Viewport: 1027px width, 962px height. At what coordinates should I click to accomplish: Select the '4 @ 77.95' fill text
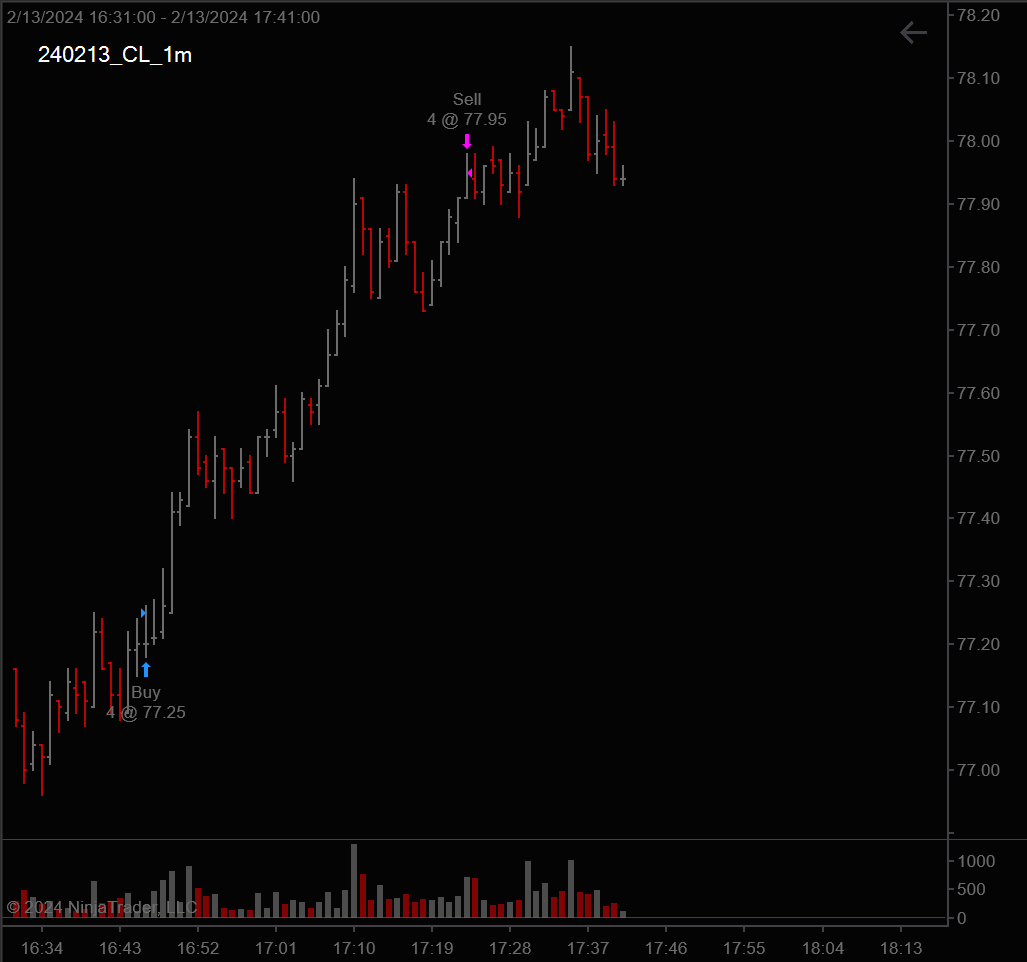click(x=467, y=119)
